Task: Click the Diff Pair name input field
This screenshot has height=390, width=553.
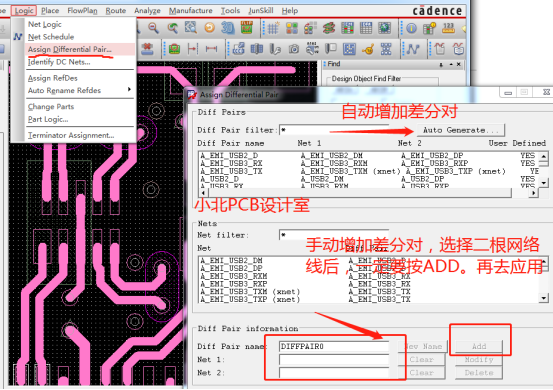Action: pyautogui.click(x=334, y=346)
